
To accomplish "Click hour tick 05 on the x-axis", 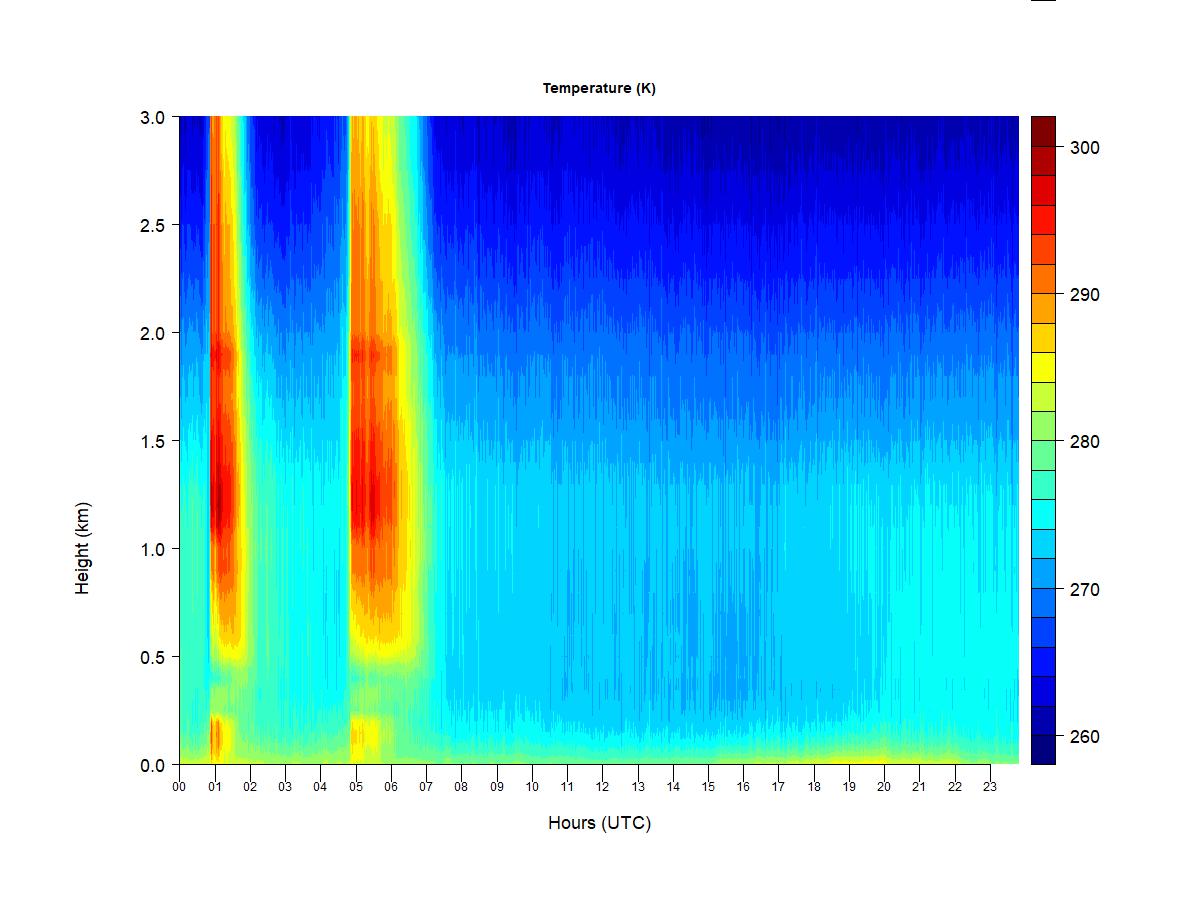I will point(355,787).
